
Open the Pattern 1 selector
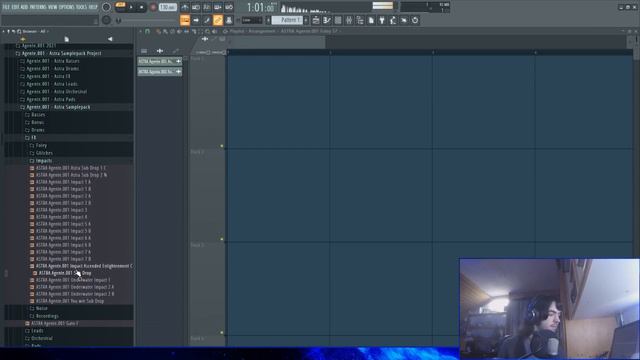(287, 20)
